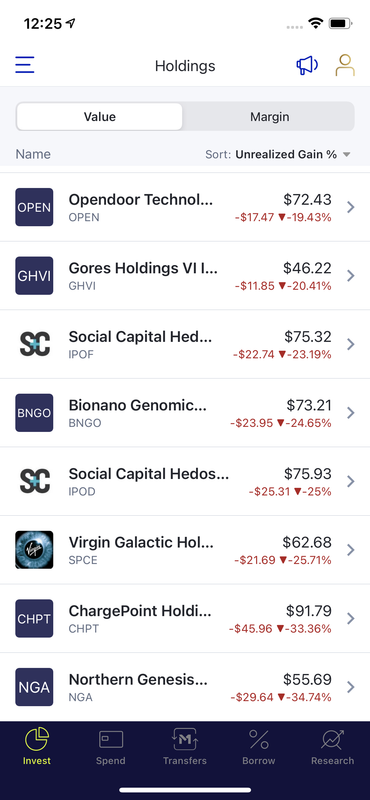The height and width of the screenshot is (800, 370).
Task: Open the Sort Unrealized Gain % dropdown
Action: (278, 155)
